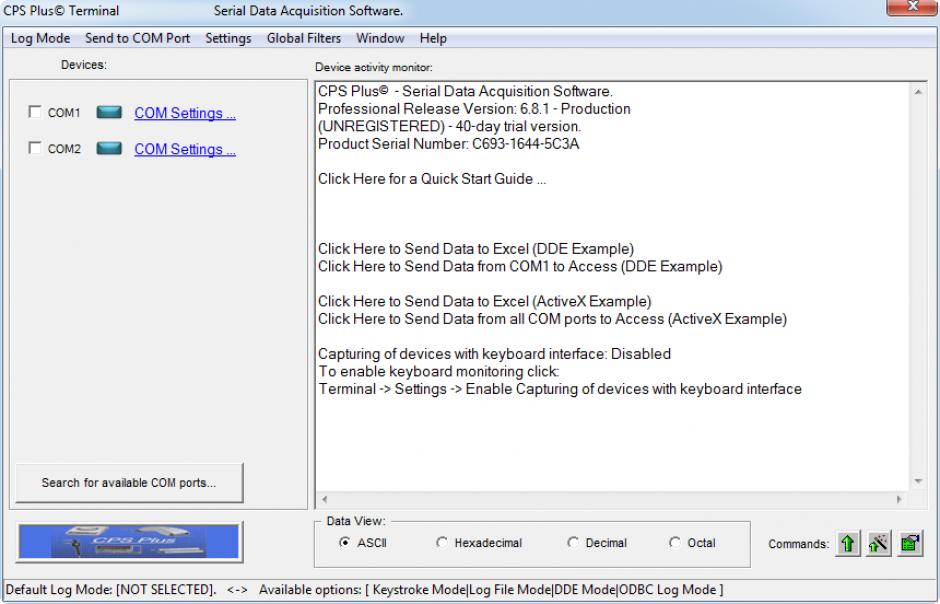Screen dimensions: 940x604
Task: Open the Log Mode menu
Action: (40, 38)
